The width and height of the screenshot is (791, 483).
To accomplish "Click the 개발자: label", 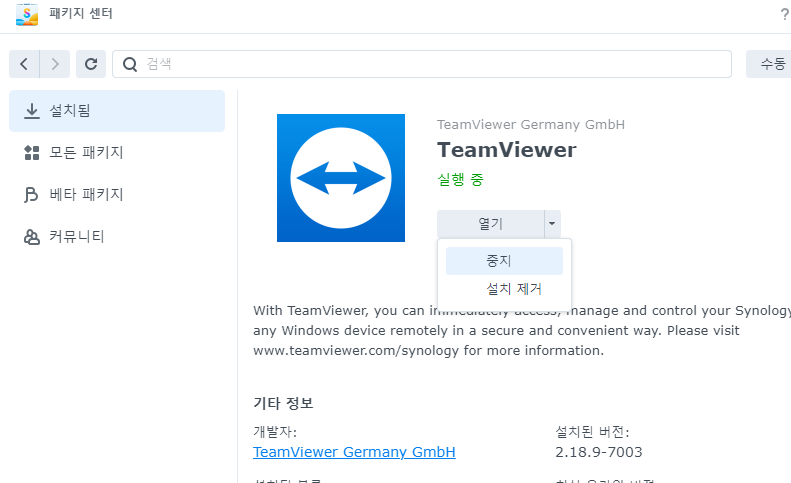I will [275, 432].
